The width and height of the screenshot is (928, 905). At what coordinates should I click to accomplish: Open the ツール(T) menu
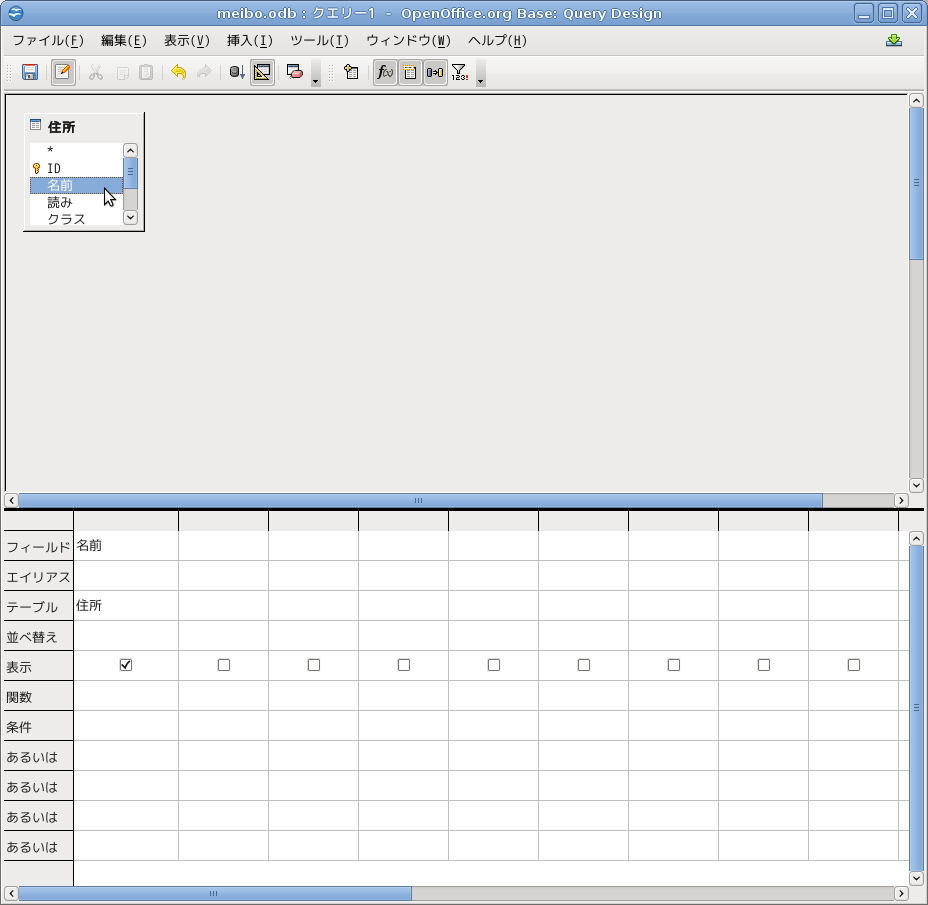click(x=319, y=41)
